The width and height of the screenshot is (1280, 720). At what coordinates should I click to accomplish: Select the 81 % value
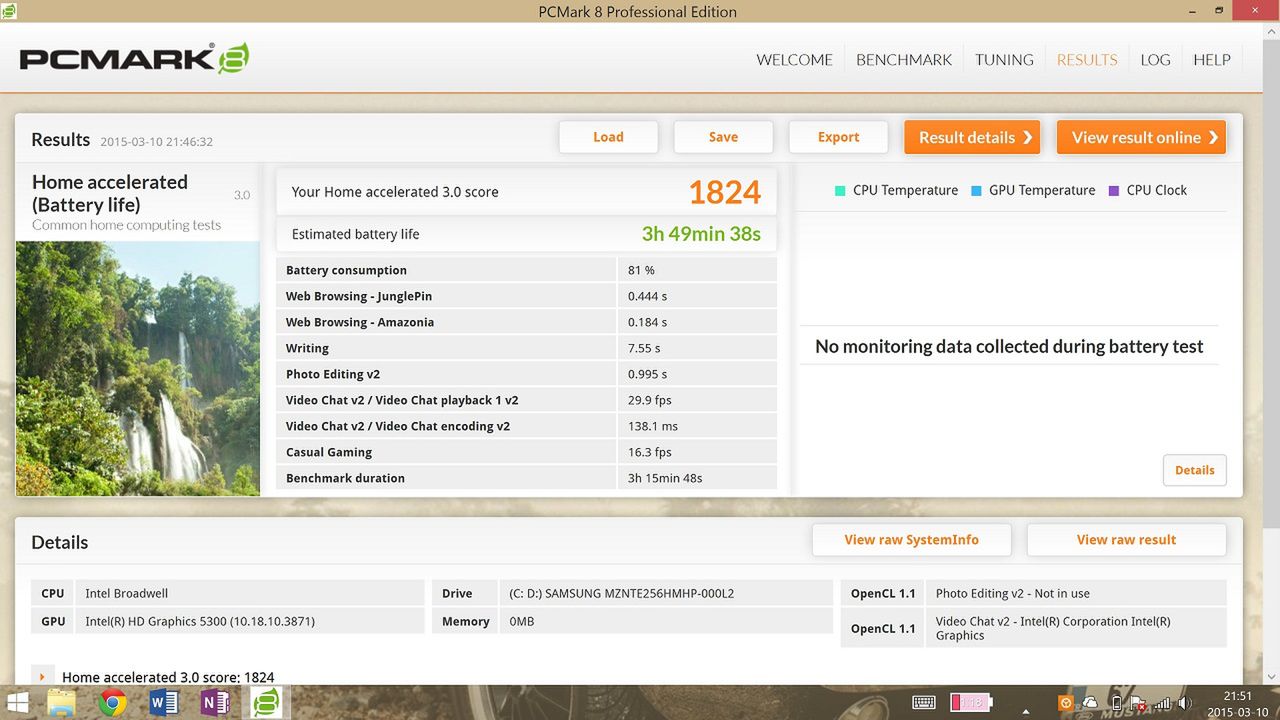[x=641, y=270]
